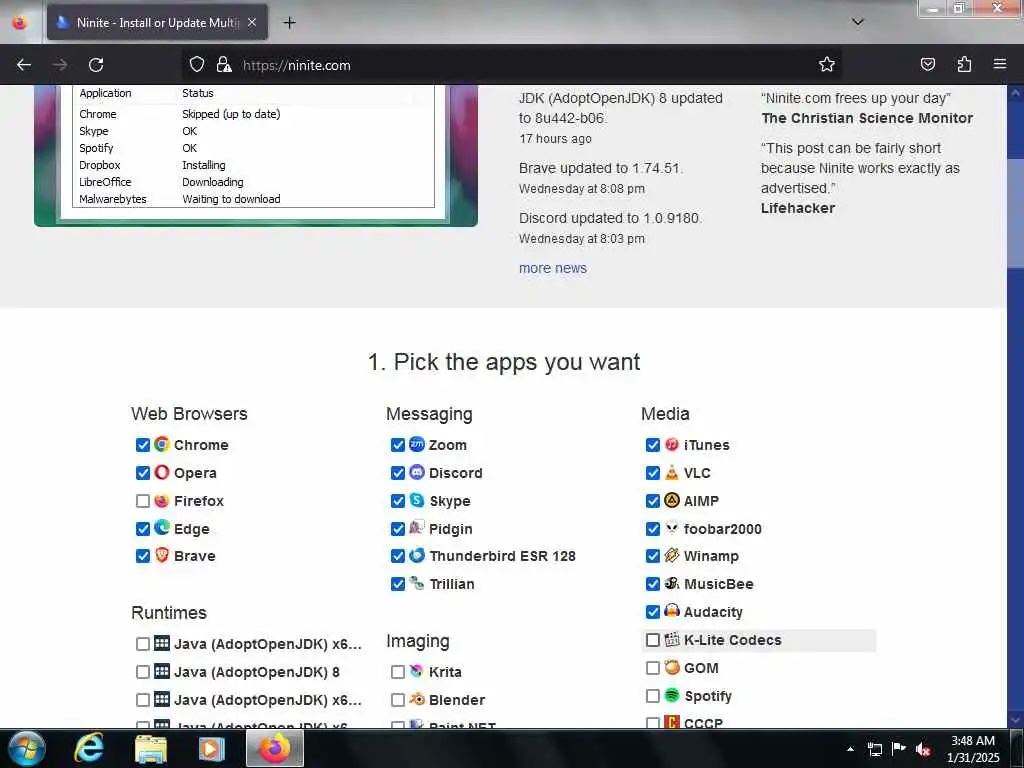
Task: Click the K-Lite Codecs icon
Action: (671, 640)
